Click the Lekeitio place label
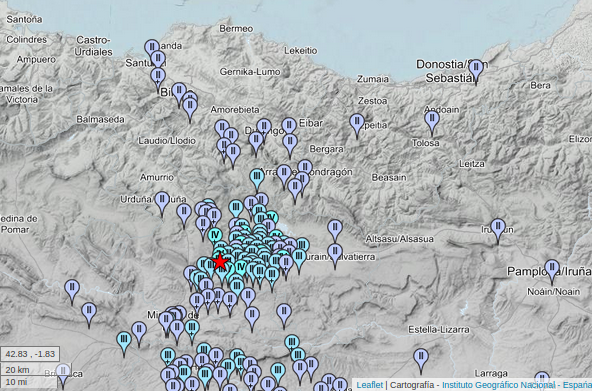 pyautogui.click(x=301, y=51)
